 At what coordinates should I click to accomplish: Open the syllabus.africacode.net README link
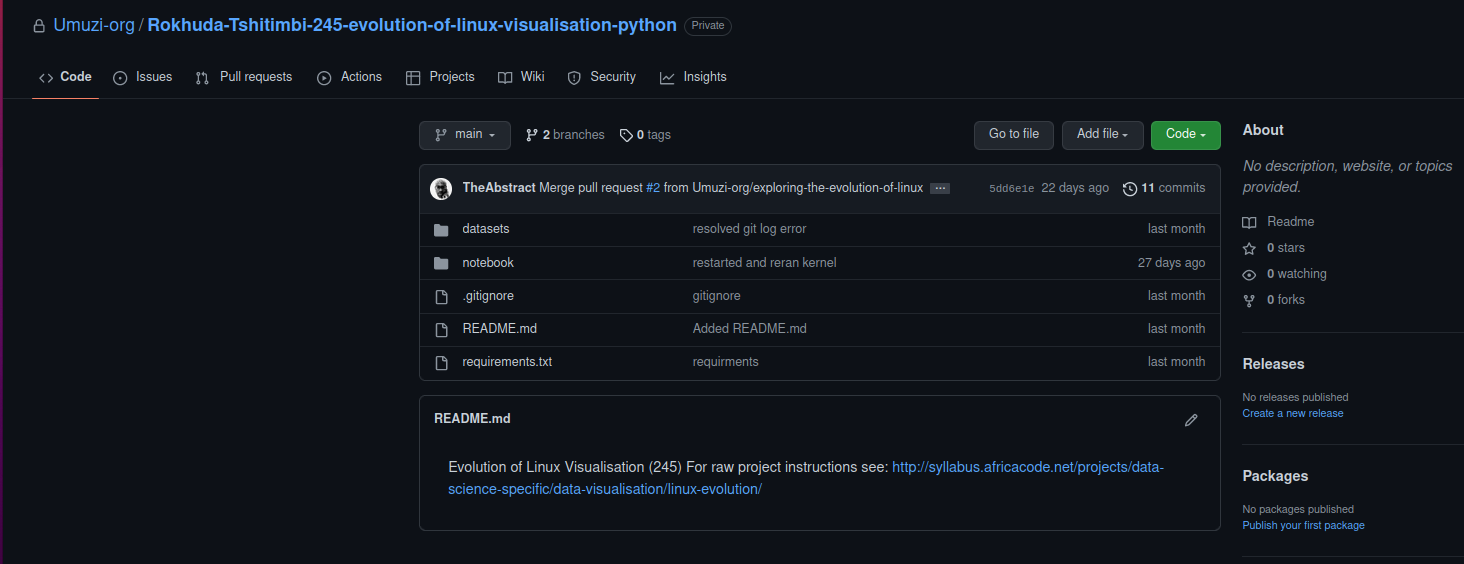(1027, 467)
